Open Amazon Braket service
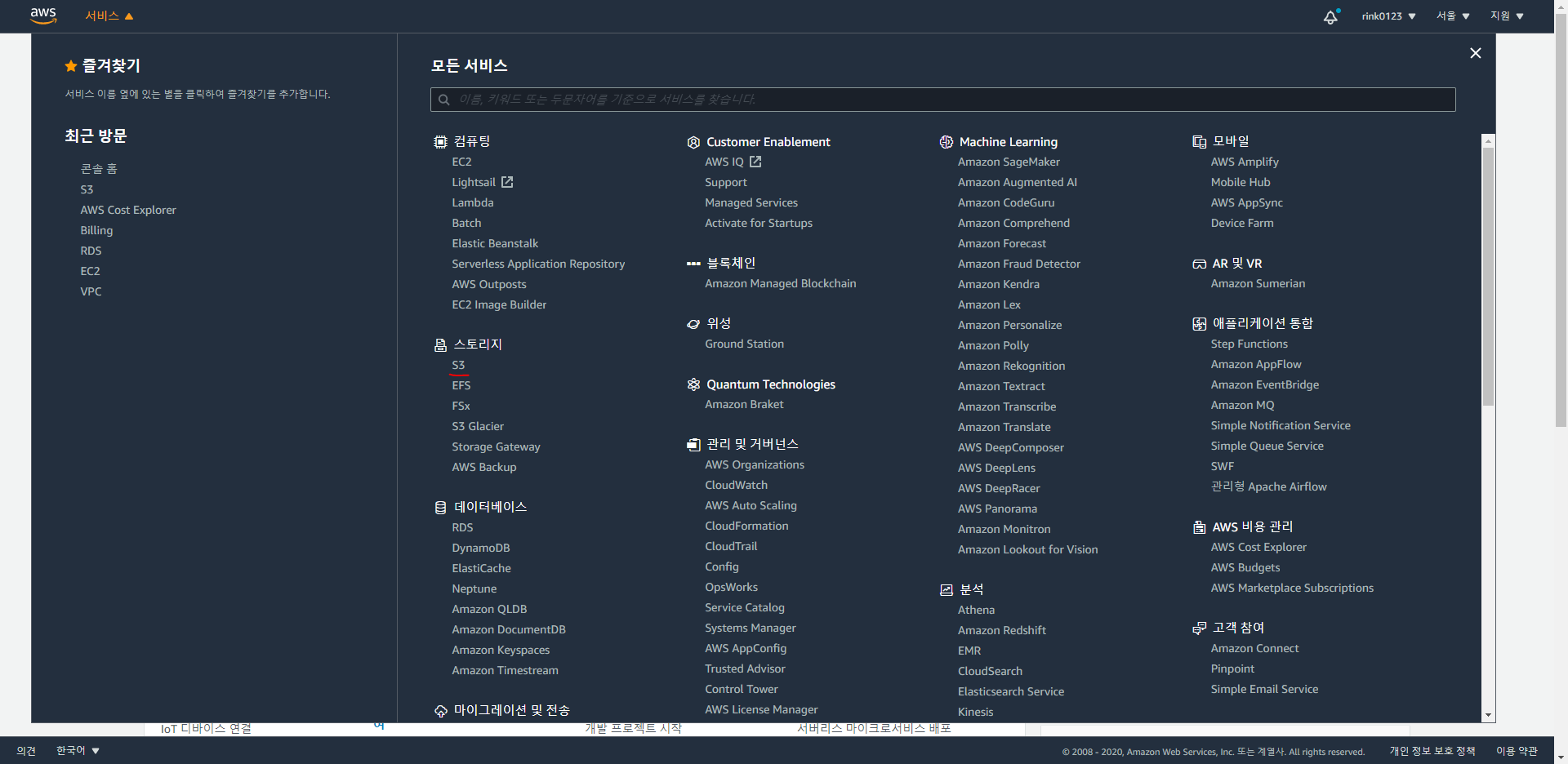 point(744,404)
